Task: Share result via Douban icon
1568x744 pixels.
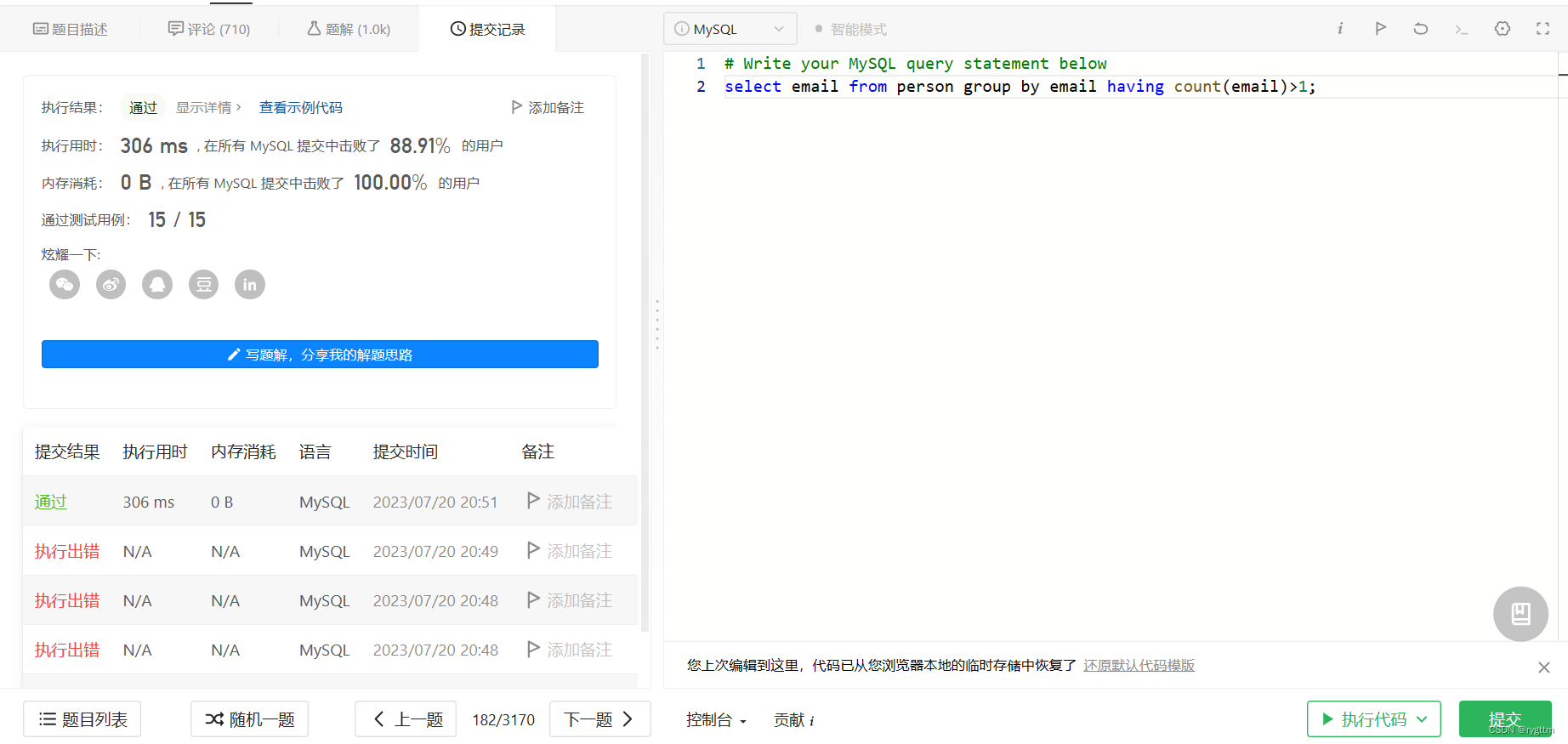Action: pyautogui.click(x=203, y=285)
